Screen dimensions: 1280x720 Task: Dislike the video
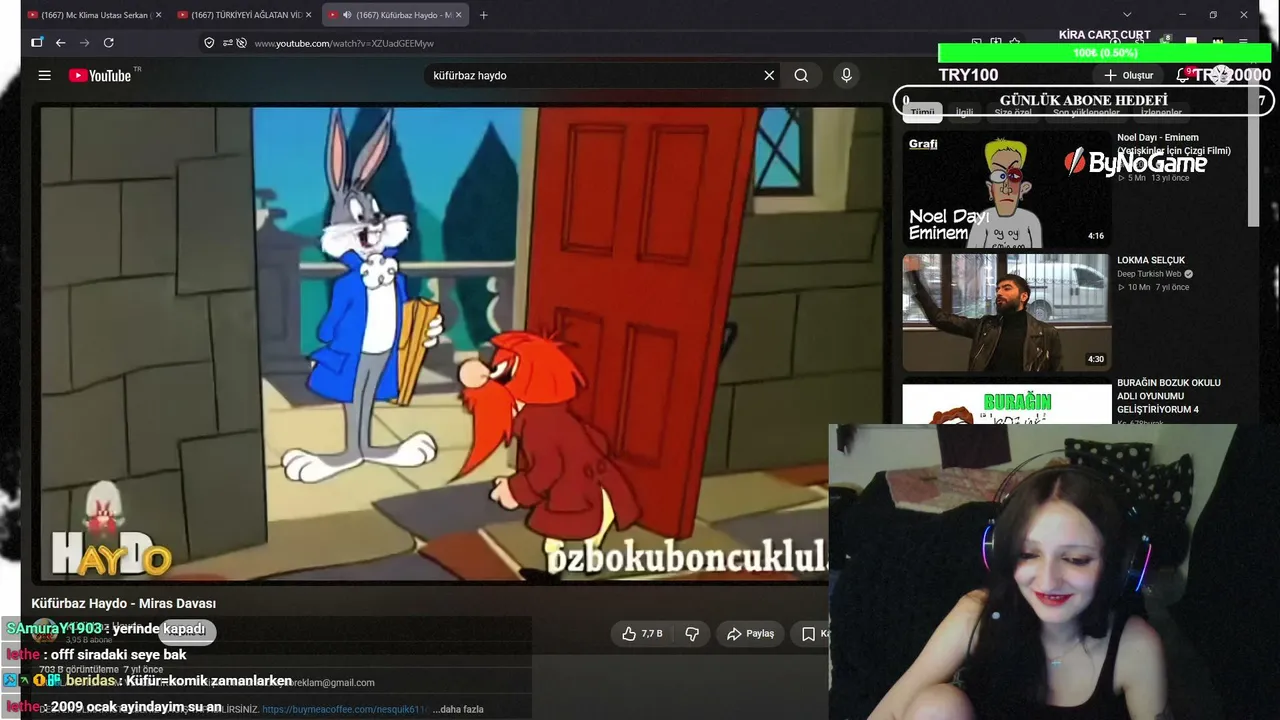click(x=691, y=633)
